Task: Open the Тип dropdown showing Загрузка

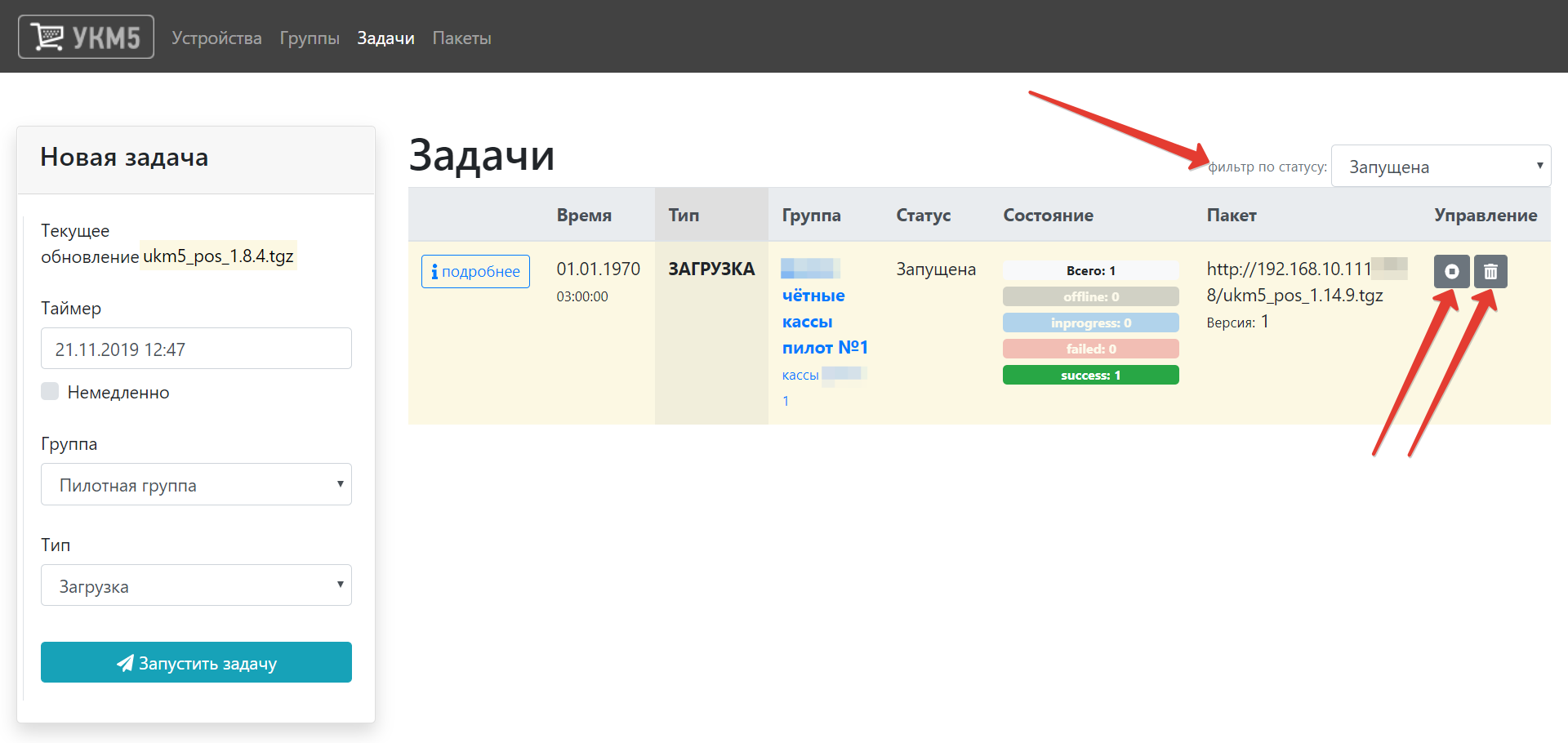Action: [196, 585]
